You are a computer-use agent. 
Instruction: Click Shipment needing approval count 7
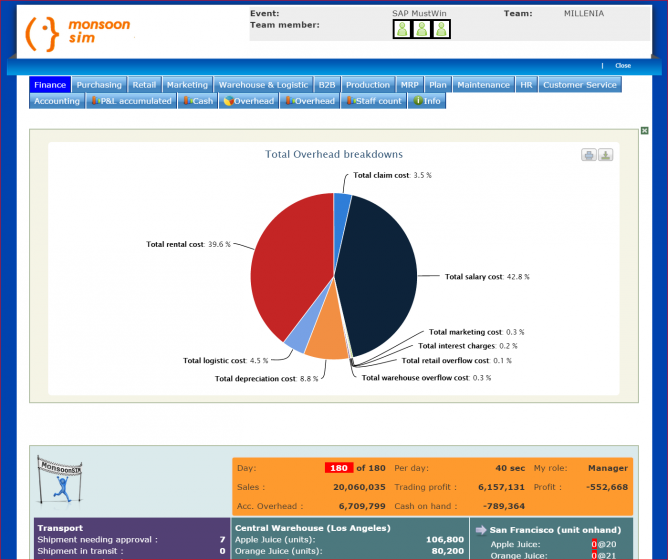pyautogui.click(x=222, y=540)
